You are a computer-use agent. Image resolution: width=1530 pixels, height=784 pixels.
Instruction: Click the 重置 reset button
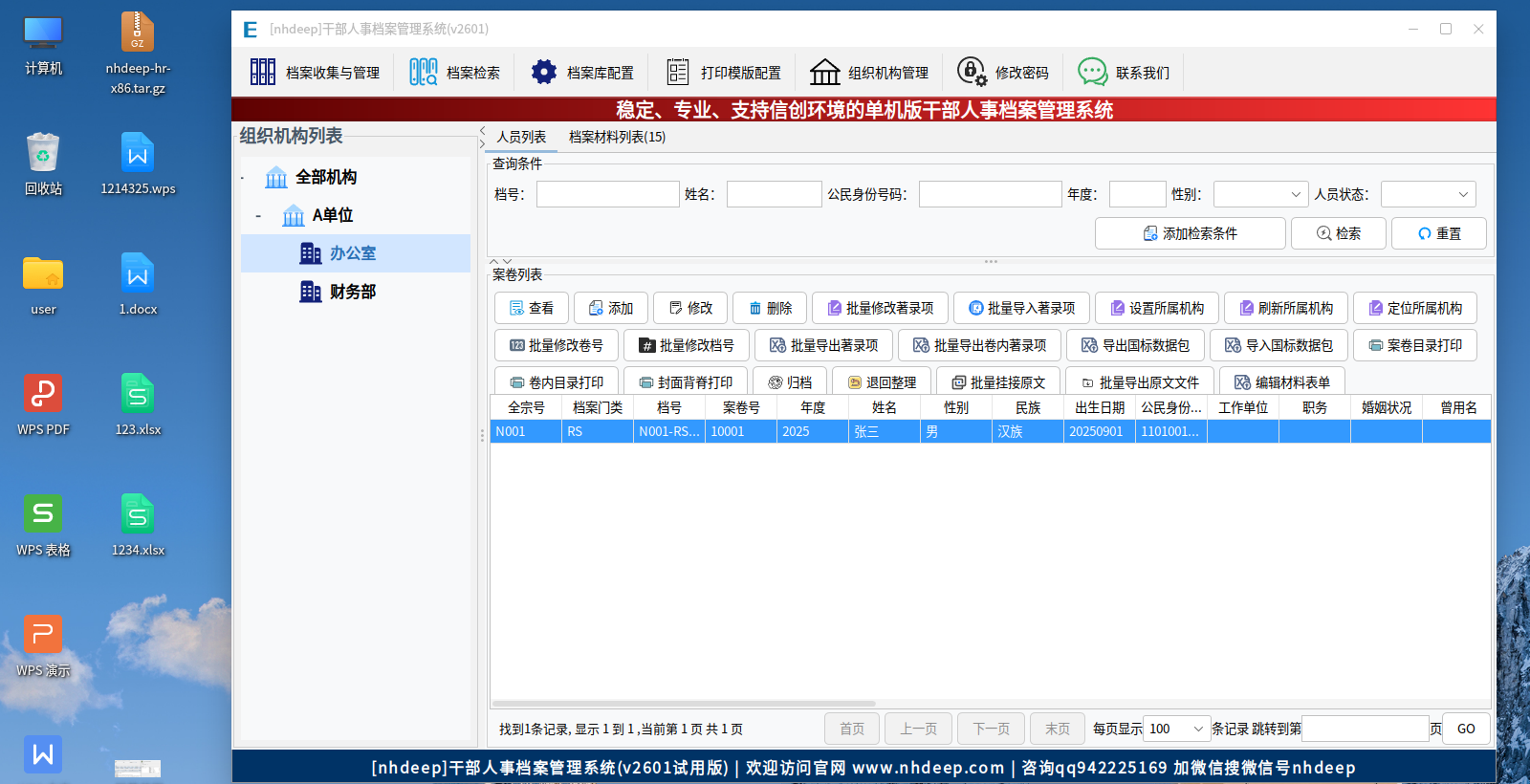[x=1439, y=233]
